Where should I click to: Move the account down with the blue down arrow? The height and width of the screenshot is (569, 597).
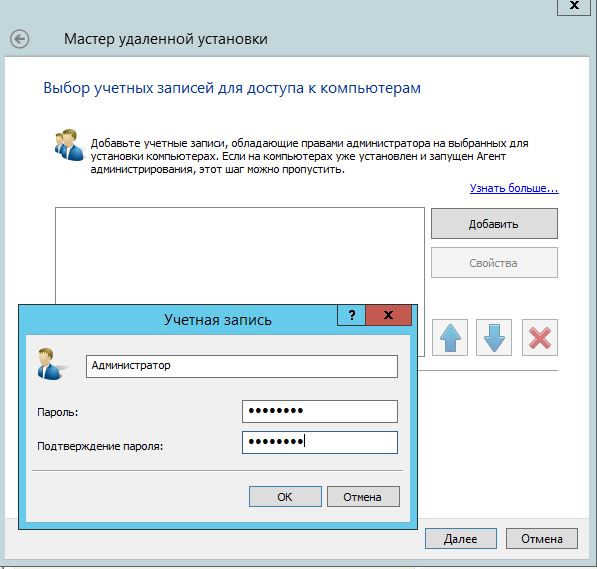coord(494,337)
